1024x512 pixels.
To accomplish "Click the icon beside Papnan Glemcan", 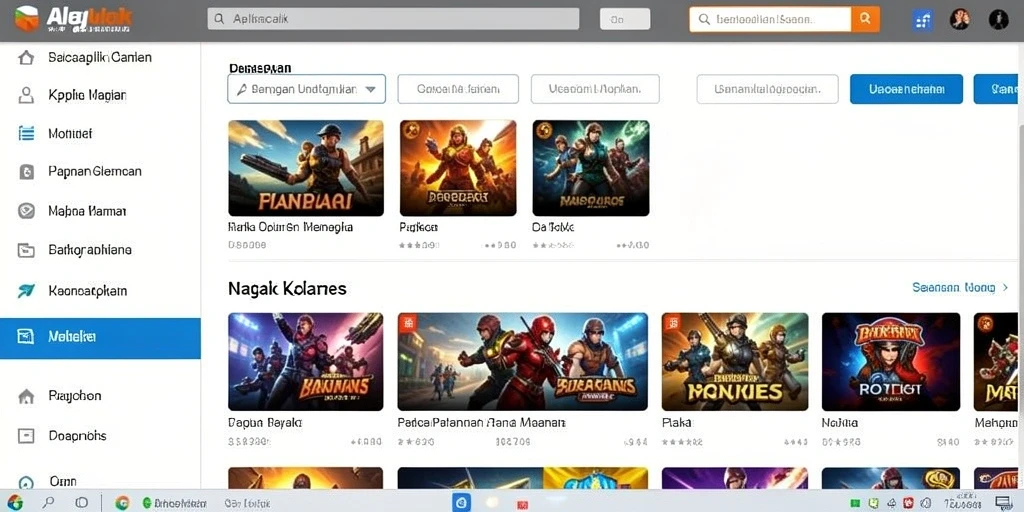I will point(26,172).
